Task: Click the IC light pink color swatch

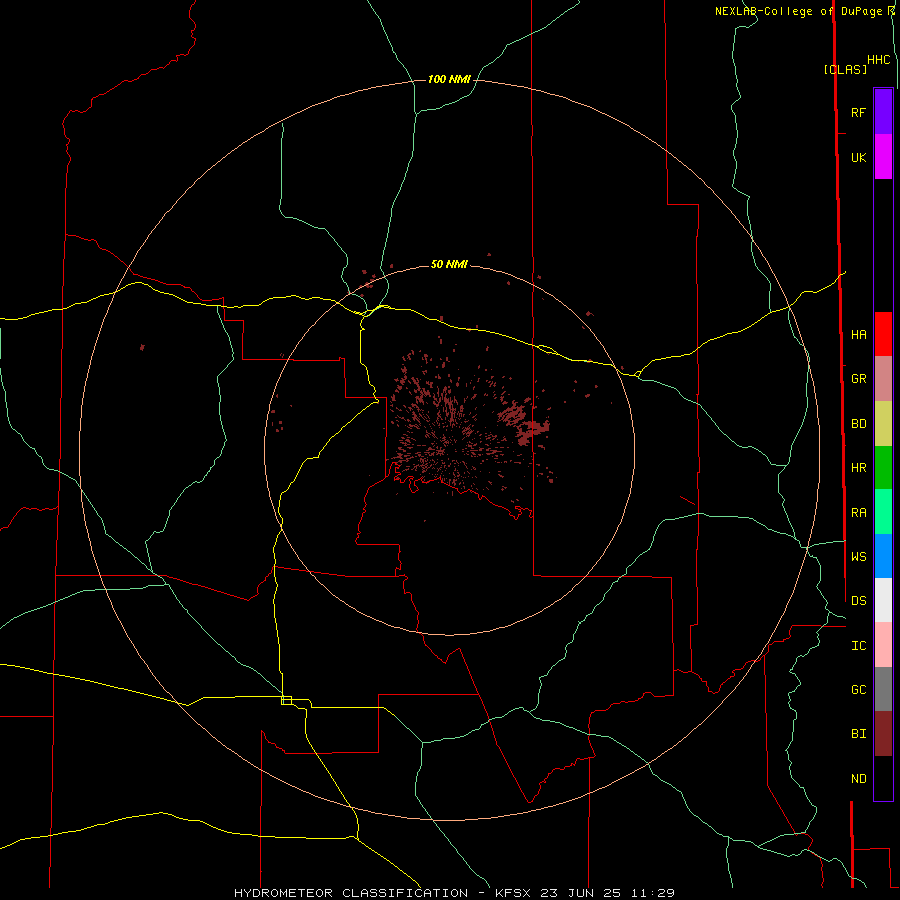Action: 883,645
